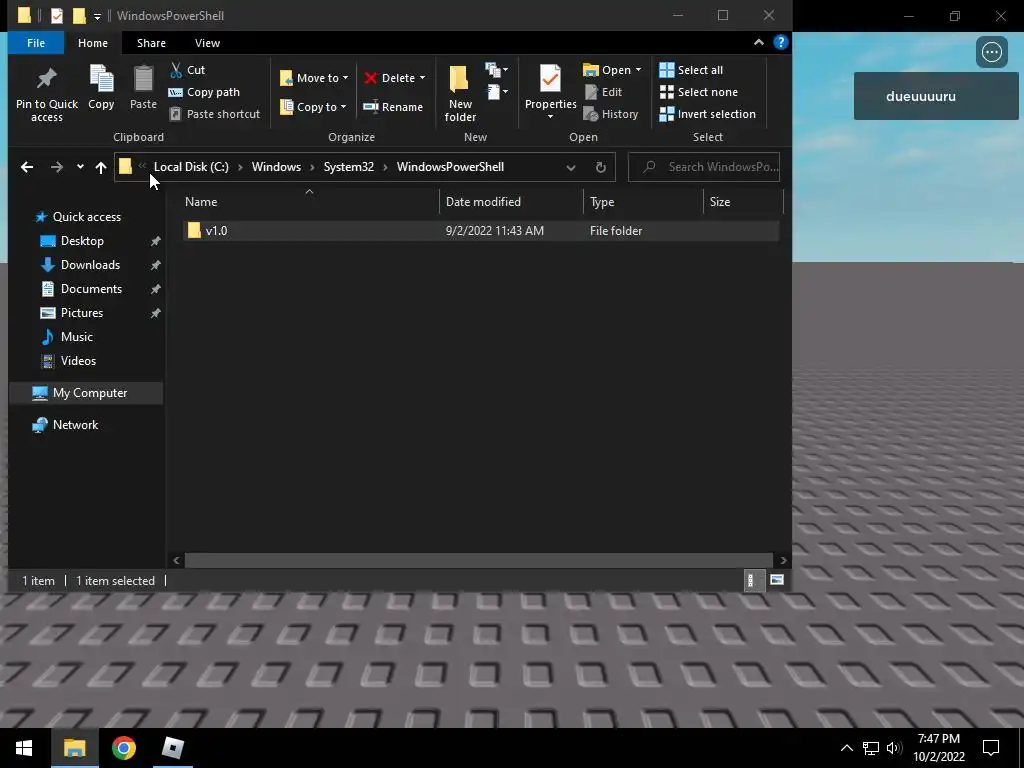The width and height of the screenshot is (1024, 768).
Task: Open Delete options arrow
Action: pyautogui.click(x=423, y=78)
